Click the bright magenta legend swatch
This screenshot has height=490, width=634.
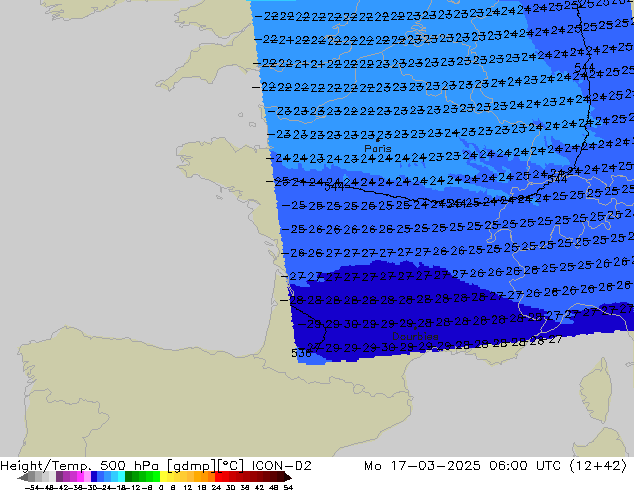pyautogui.click(x=80, y=477)
